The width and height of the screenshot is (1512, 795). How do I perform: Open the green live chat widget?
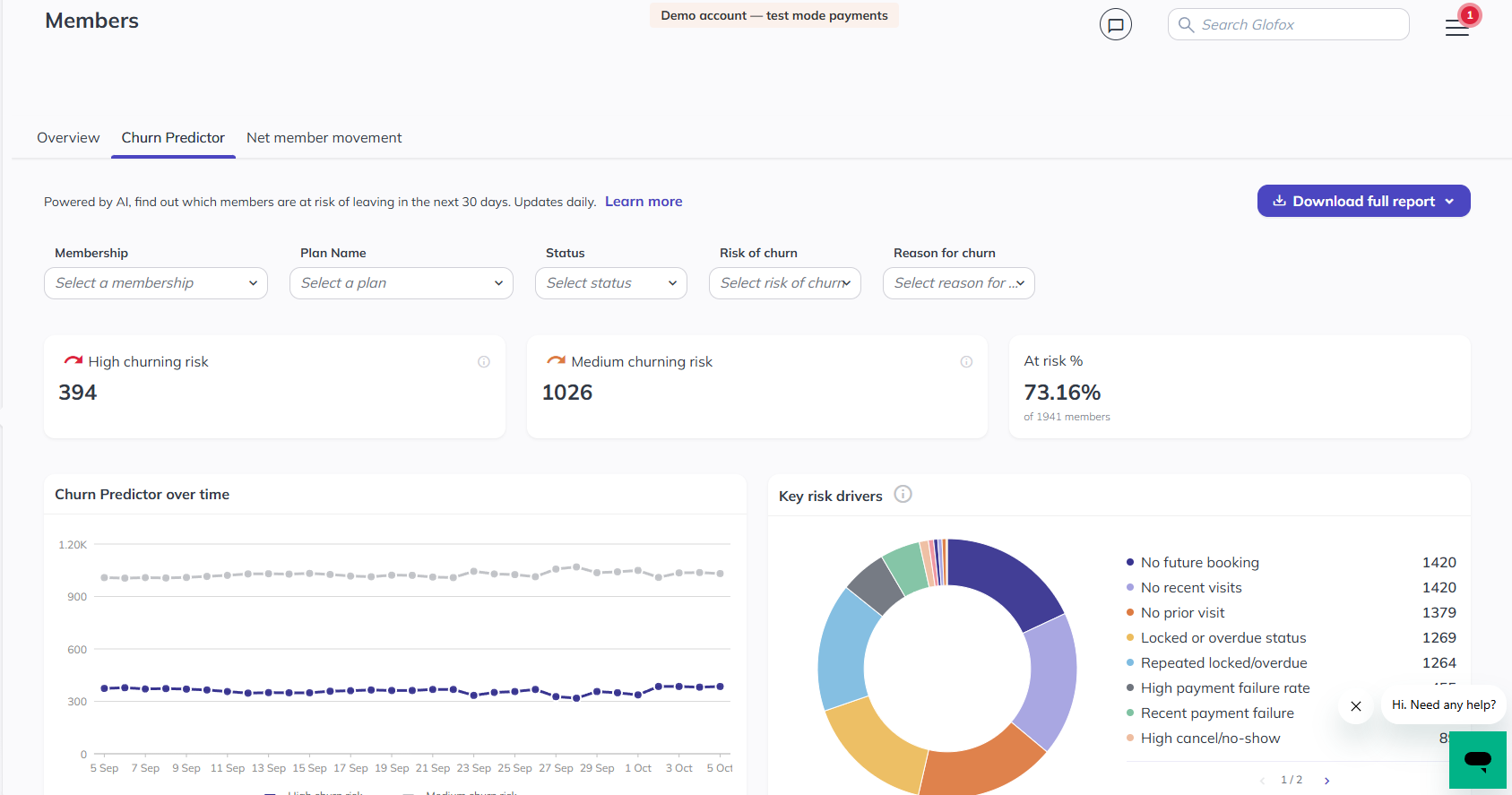1478,760
